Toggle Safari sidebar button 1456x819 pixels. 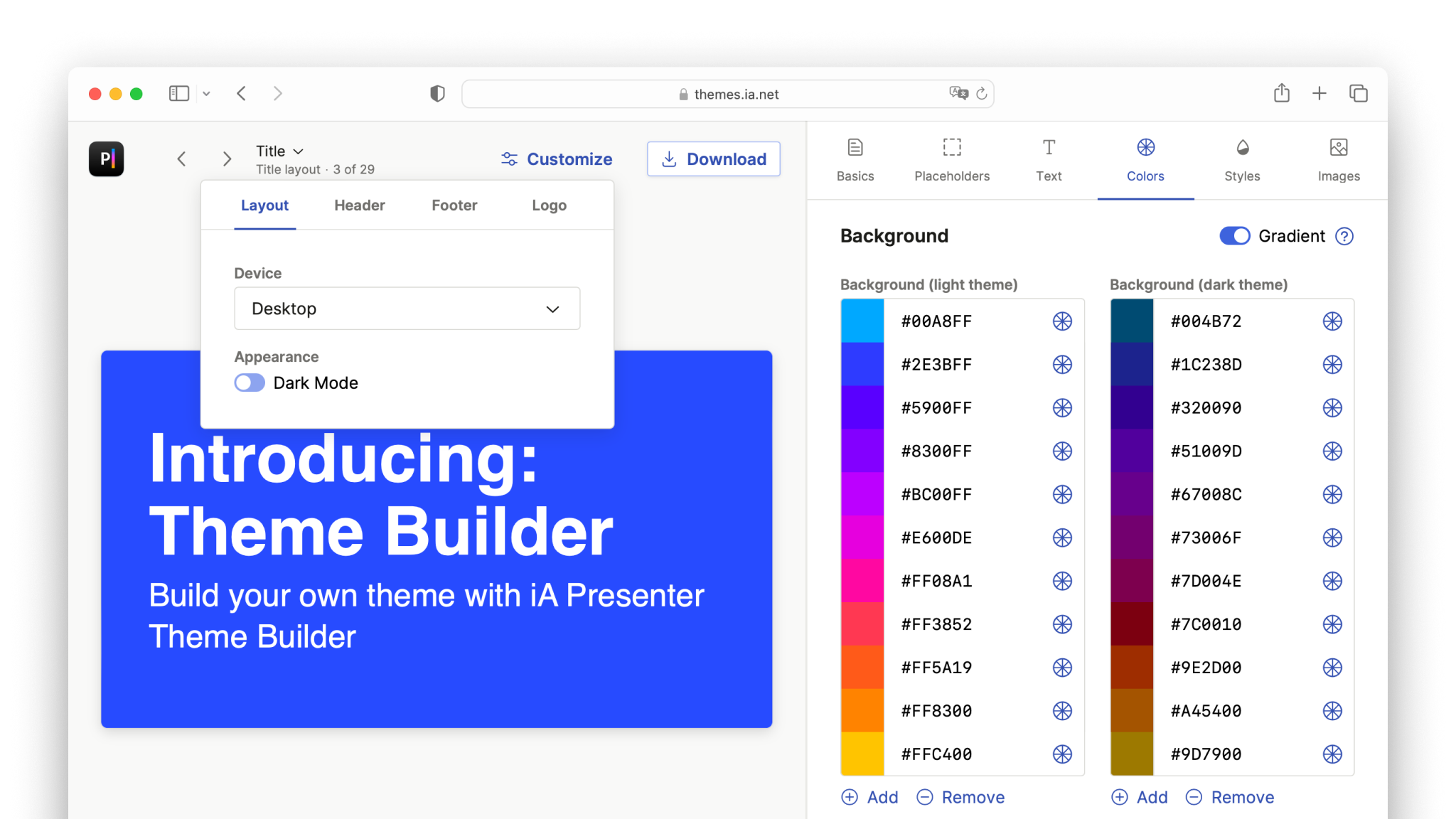point(179,93)
